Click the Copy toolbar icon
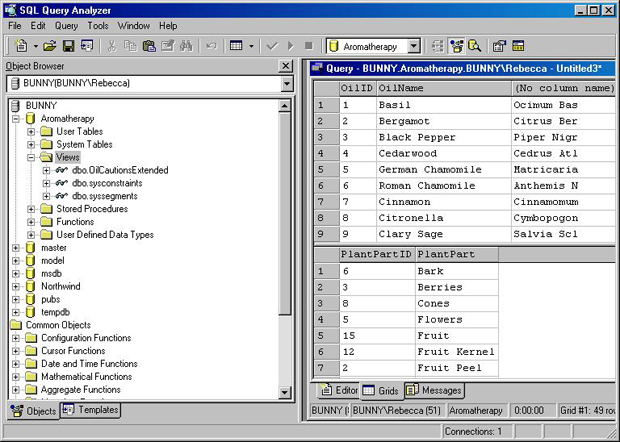 (x=130, y=46)
